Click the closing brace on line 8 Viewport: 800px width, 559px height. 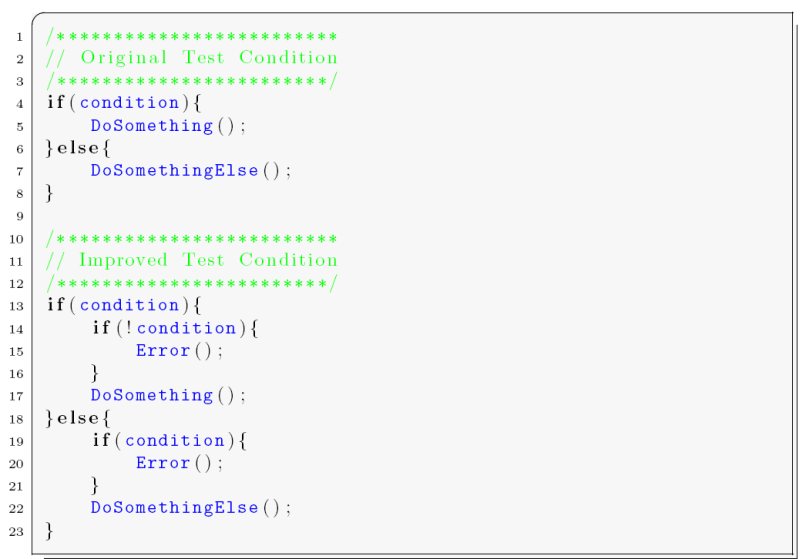tap(49, 193)
